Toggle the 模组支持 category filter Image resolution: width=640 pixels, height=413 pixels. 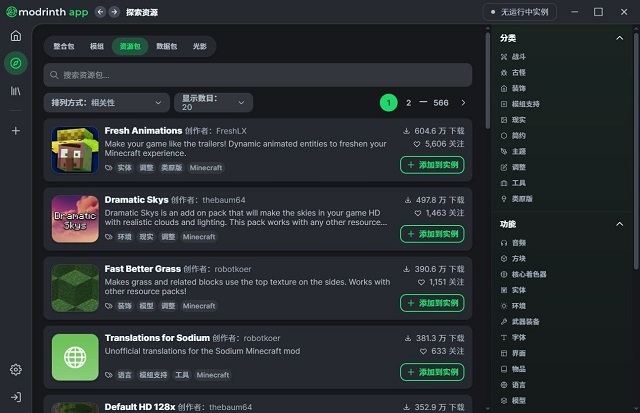pos(520,104)
